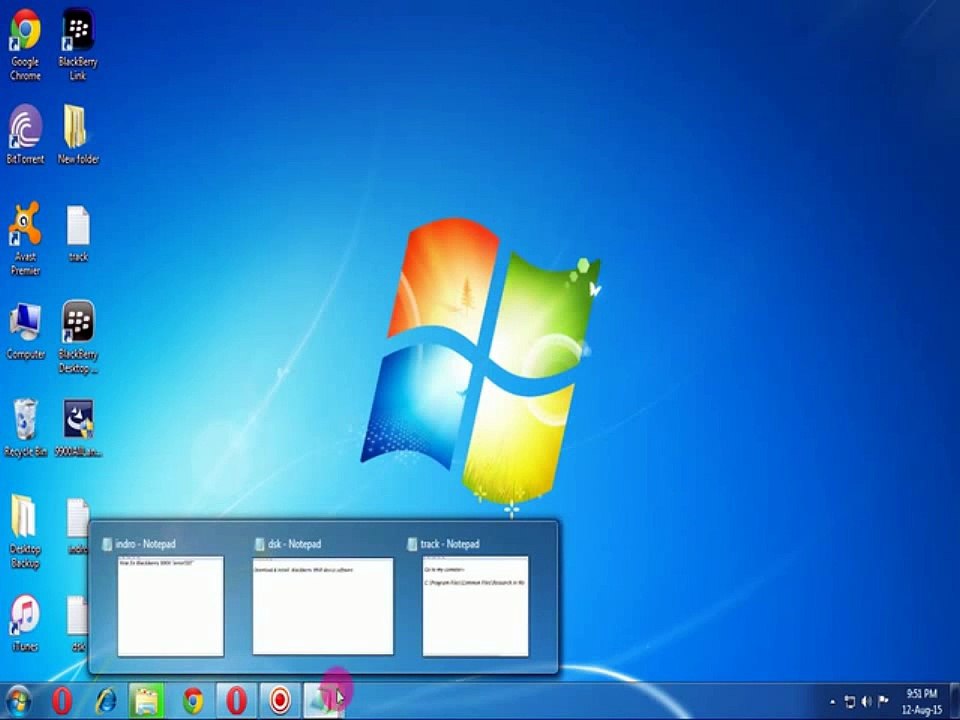
Task: Show hidden system tray icons
Action: 833,702
